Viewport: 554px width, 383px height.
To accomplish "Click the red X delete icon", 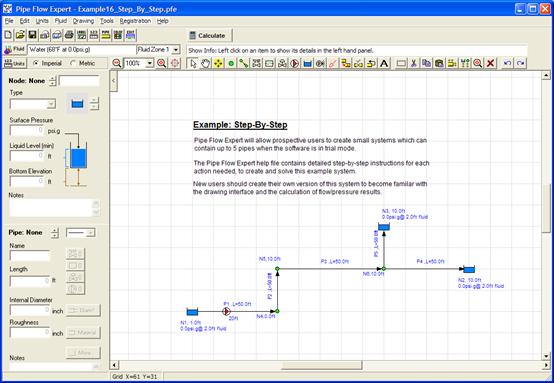I will 490,63.
